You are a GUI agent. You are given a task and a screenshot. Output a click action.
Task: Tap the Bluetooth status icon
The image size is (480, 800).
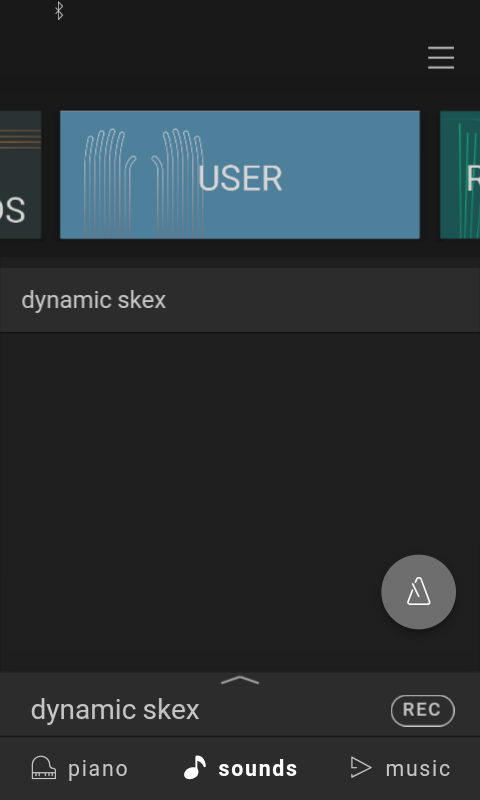[x=59, y=11]
